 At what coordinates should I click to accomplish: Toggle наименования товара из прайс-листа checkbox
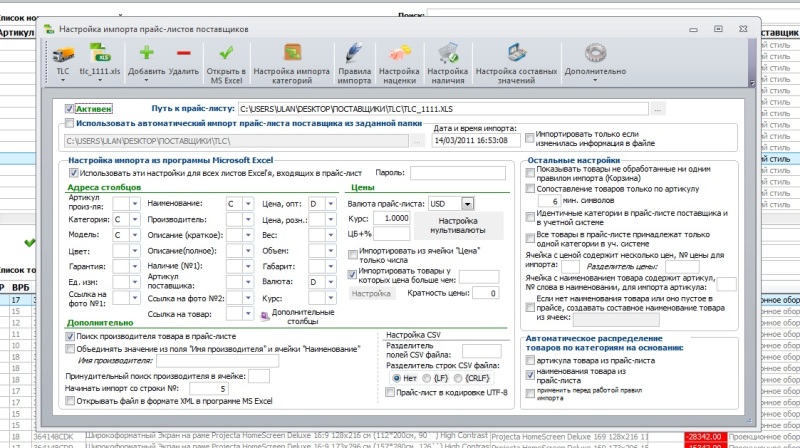[x=530, y=375]
